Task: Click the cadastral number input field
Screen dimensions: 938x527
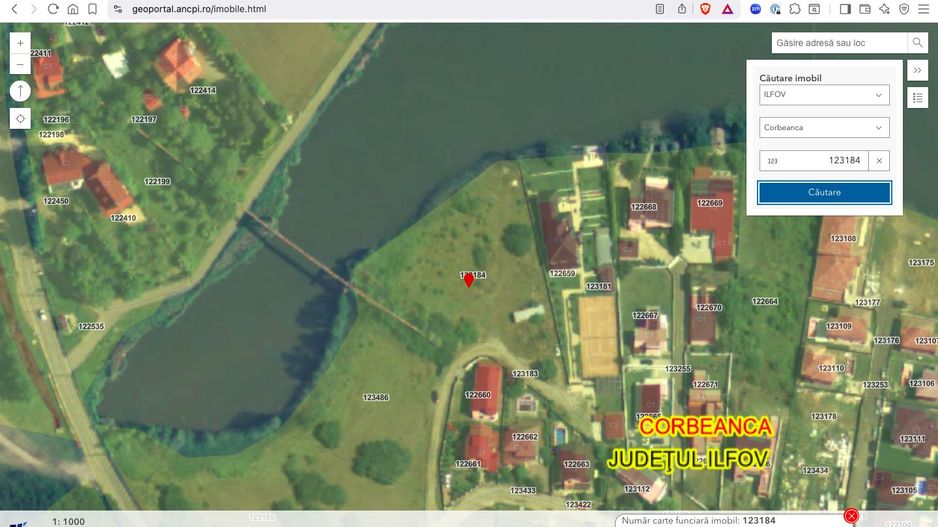Action: coord(814,160)
